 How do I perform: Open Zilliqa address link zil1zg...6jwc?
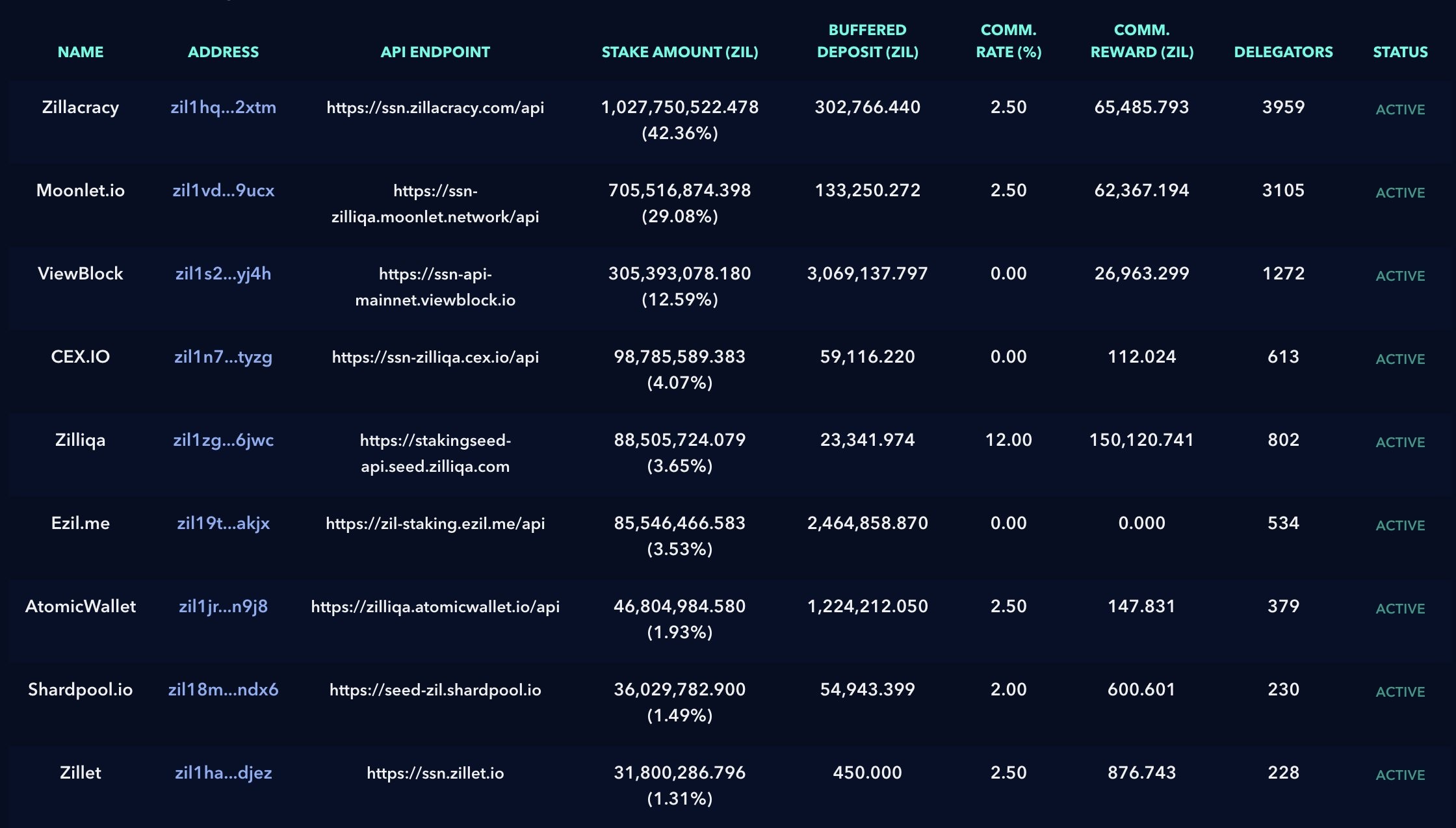click(x=223, y=440)
